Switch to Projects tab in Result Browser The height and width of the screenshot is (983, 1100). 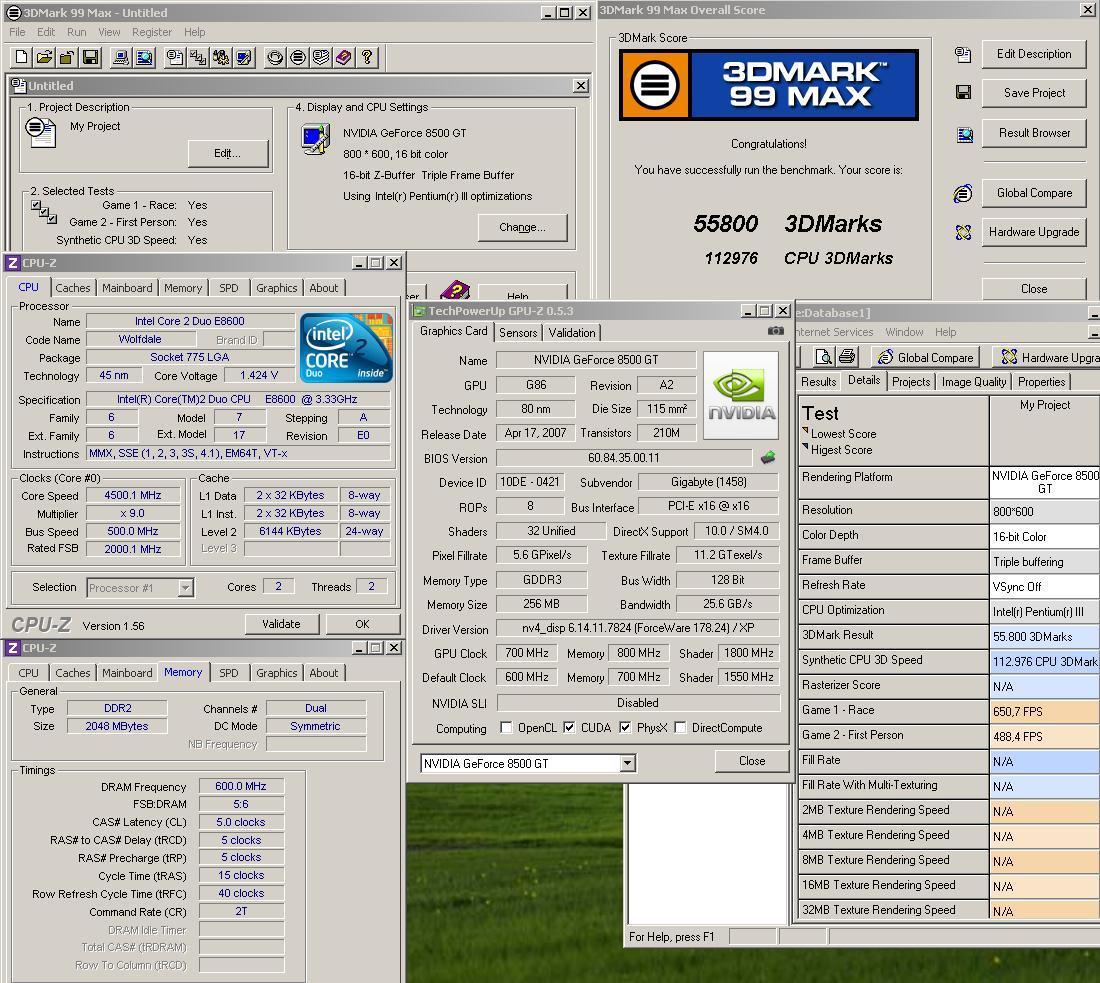911,382
